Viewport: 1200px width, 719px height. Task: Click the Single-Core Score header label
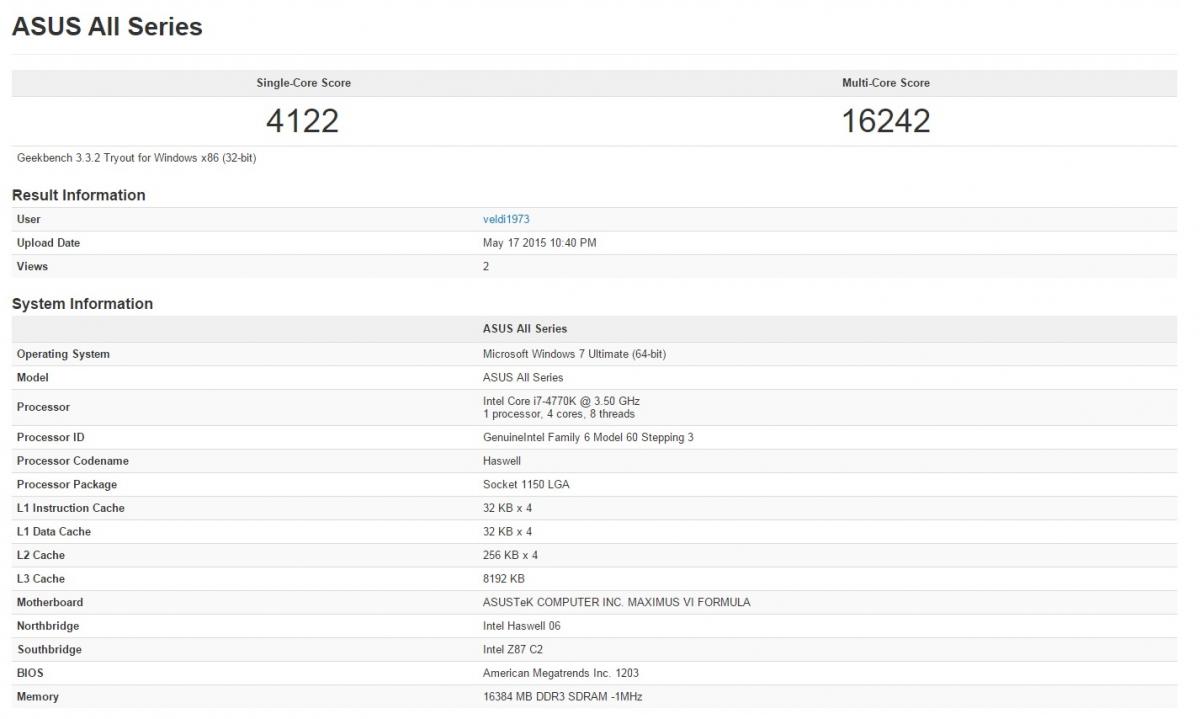click(304, 83)
